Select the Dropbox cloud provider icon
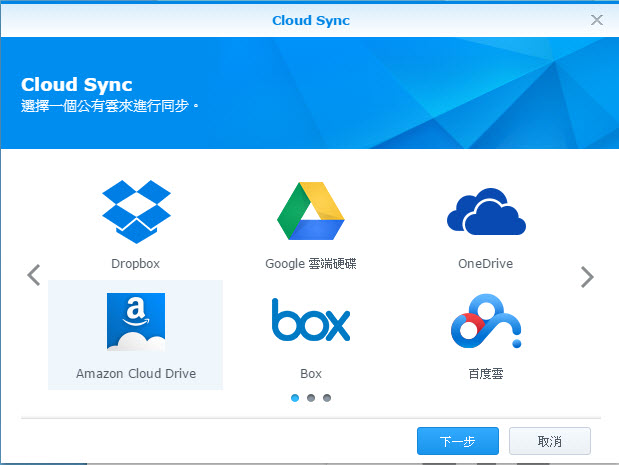Screen dimensions: 619x465 [136, 212]
